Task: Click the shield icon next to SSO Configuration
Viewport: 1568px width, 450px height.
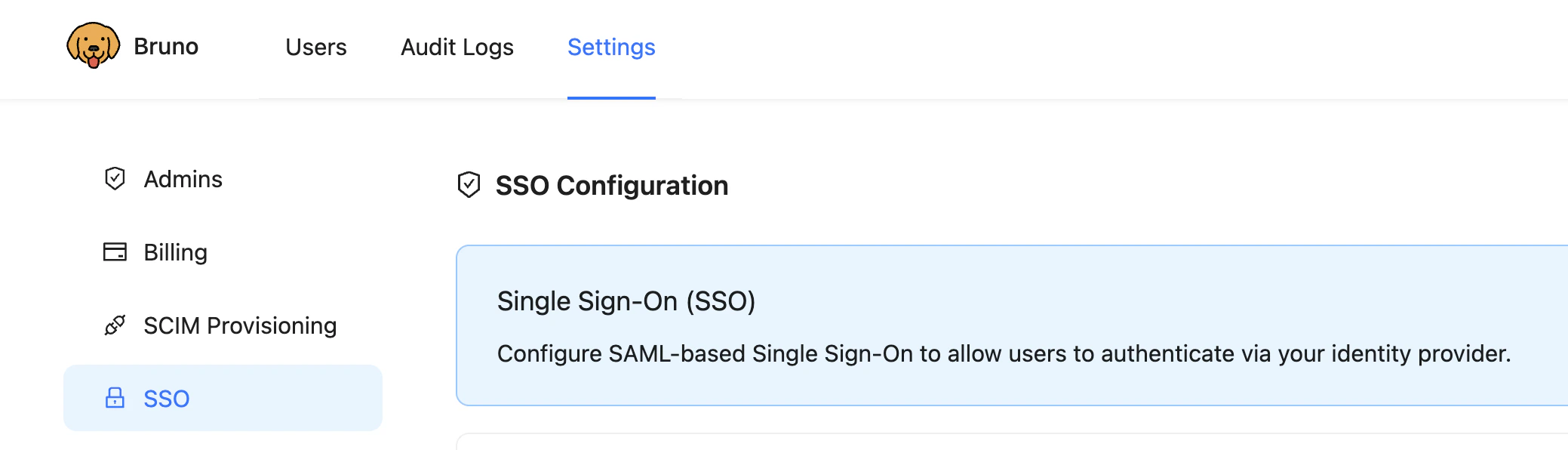Action: [x=469, y=185]
